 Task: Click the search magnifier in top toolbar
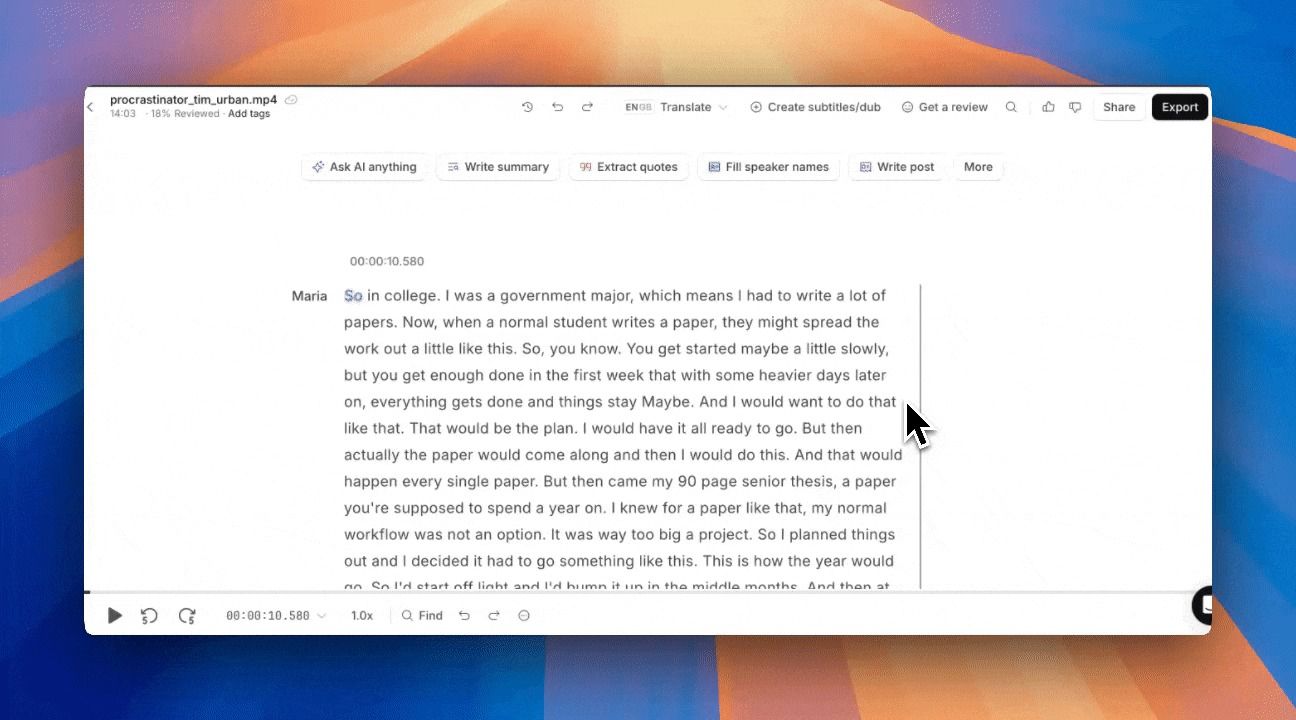point(1011,107)
